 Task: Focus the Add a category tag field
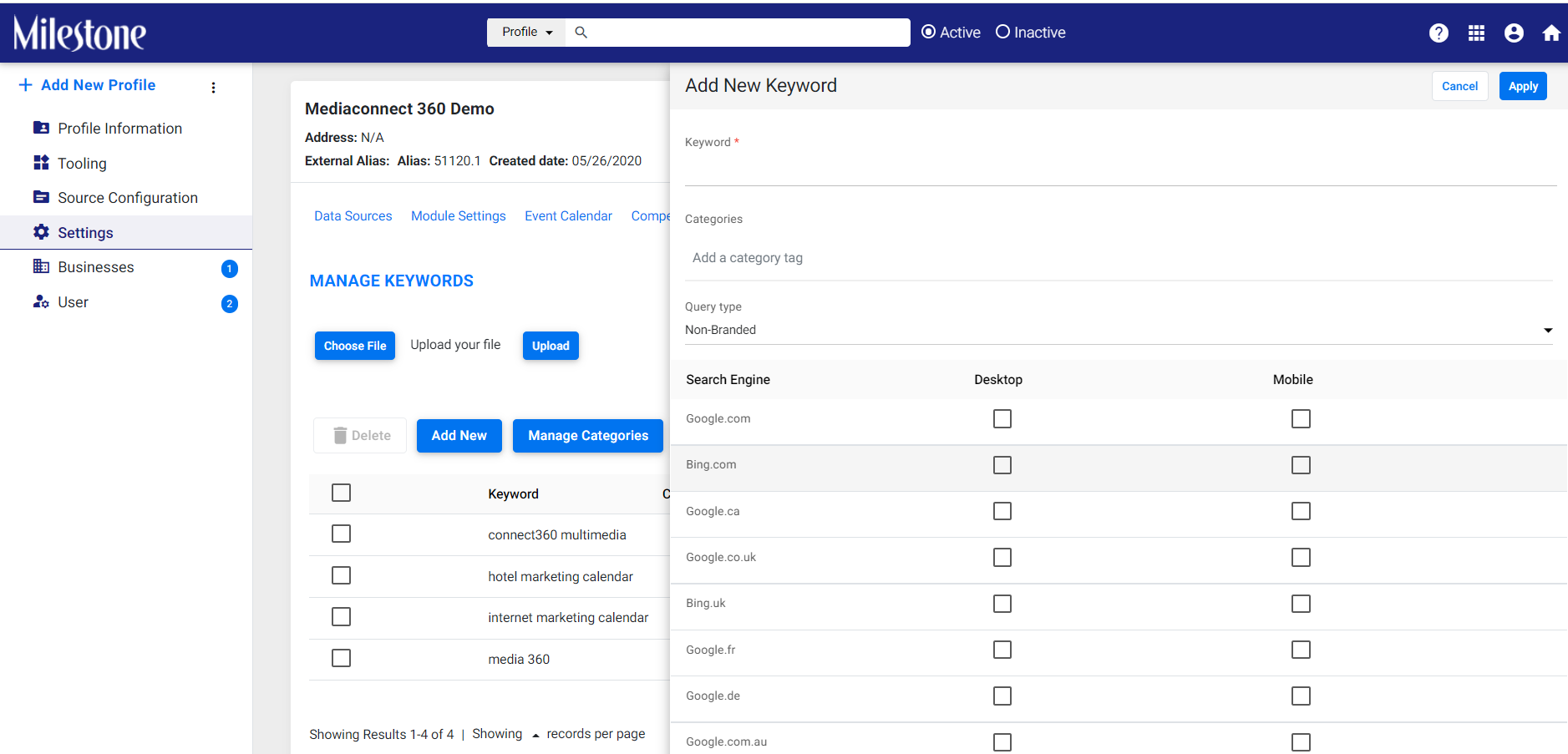1119,258
